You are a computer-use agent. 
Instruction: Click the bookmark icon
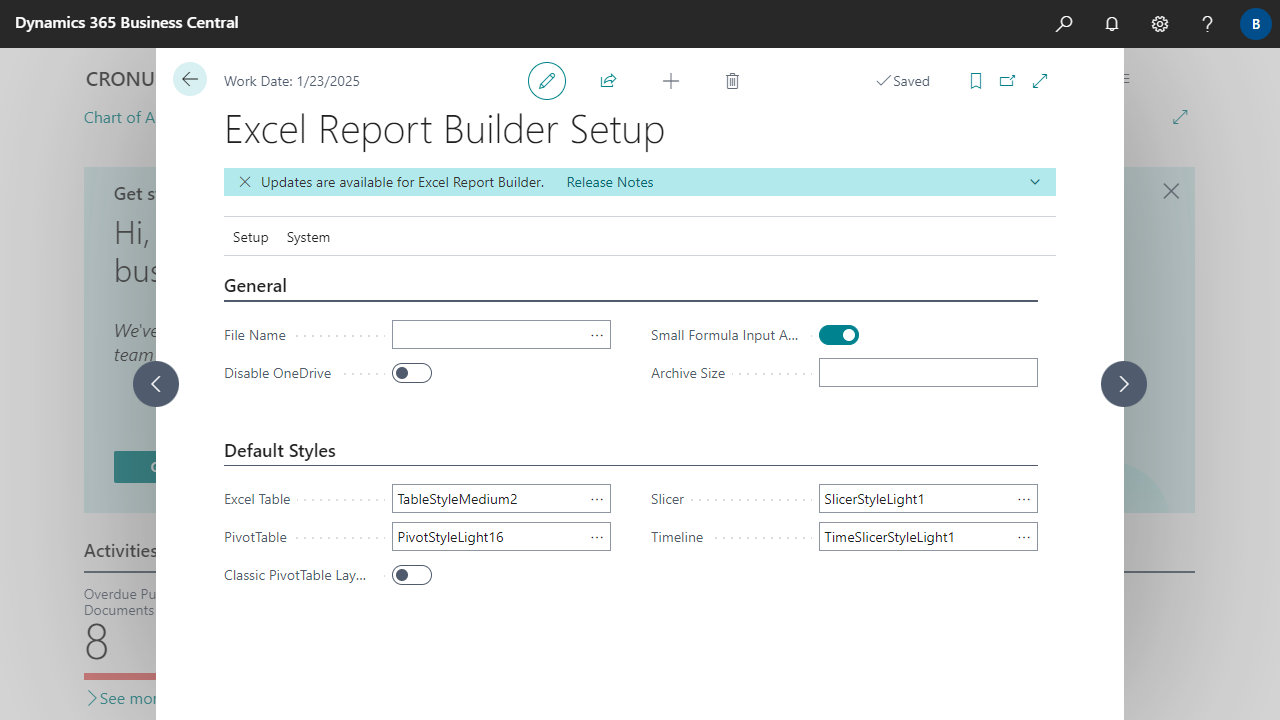(976, 81)
